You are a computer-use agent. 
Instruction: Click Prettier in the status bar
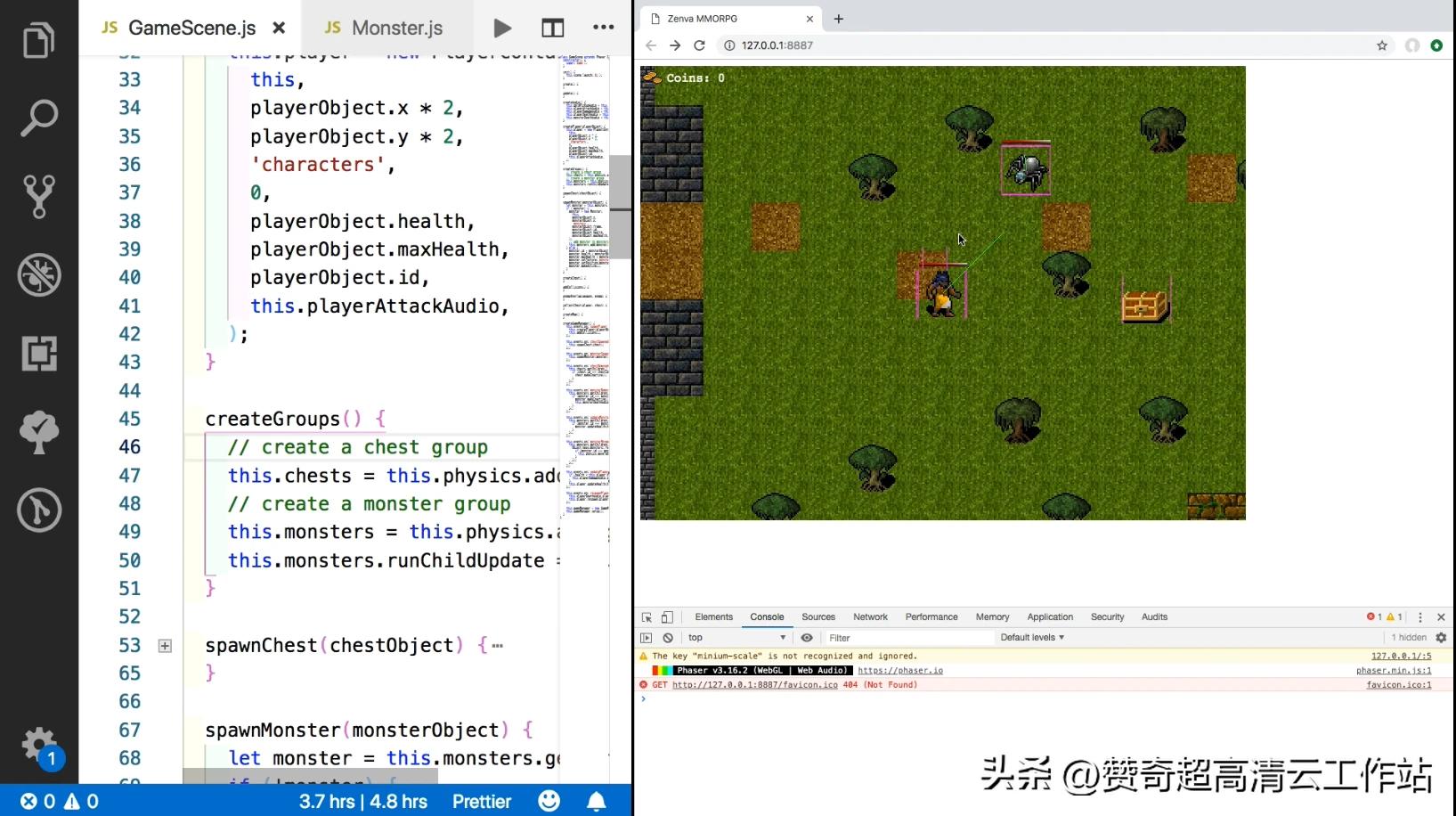[482, 802]
